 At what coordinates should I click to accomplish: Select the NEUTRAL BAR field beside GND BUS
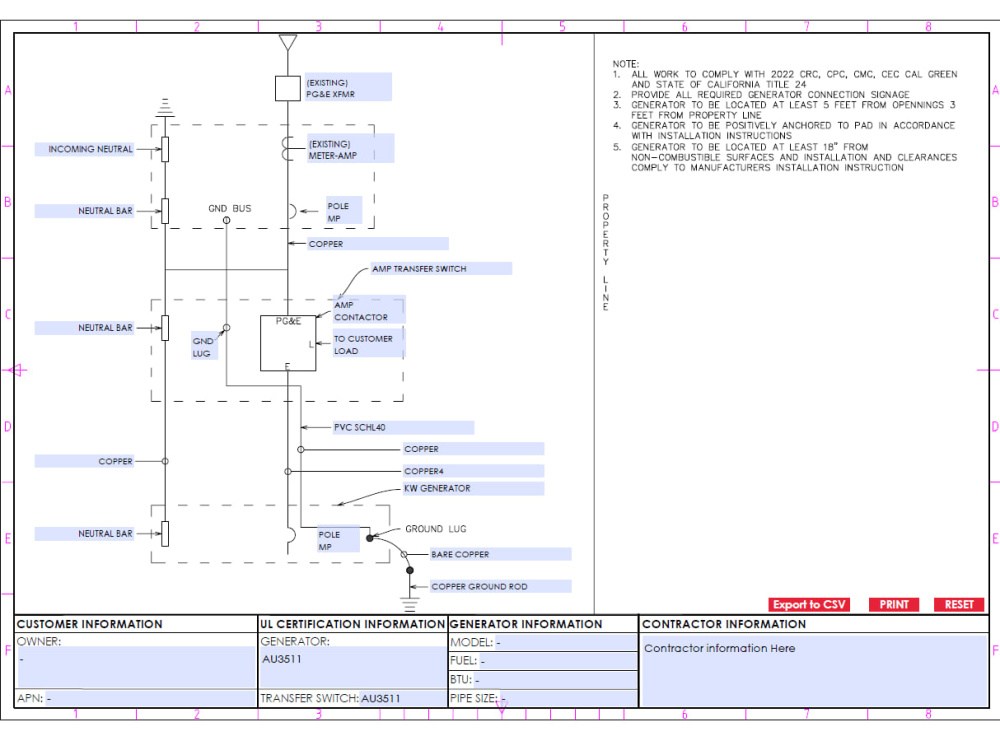tap(84, 211)
